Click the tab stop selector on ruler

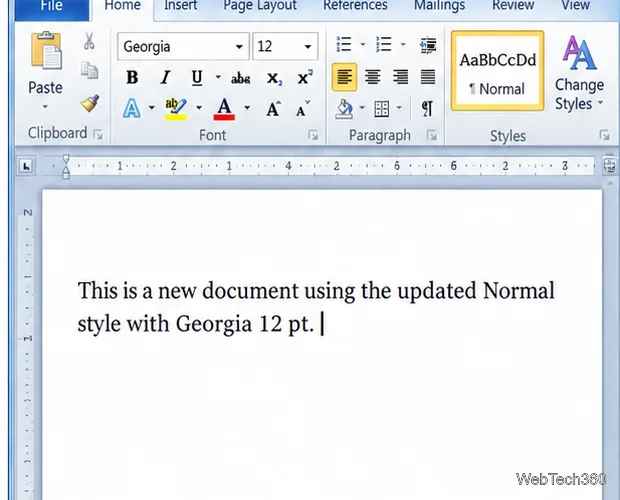[x=26, y=166]
